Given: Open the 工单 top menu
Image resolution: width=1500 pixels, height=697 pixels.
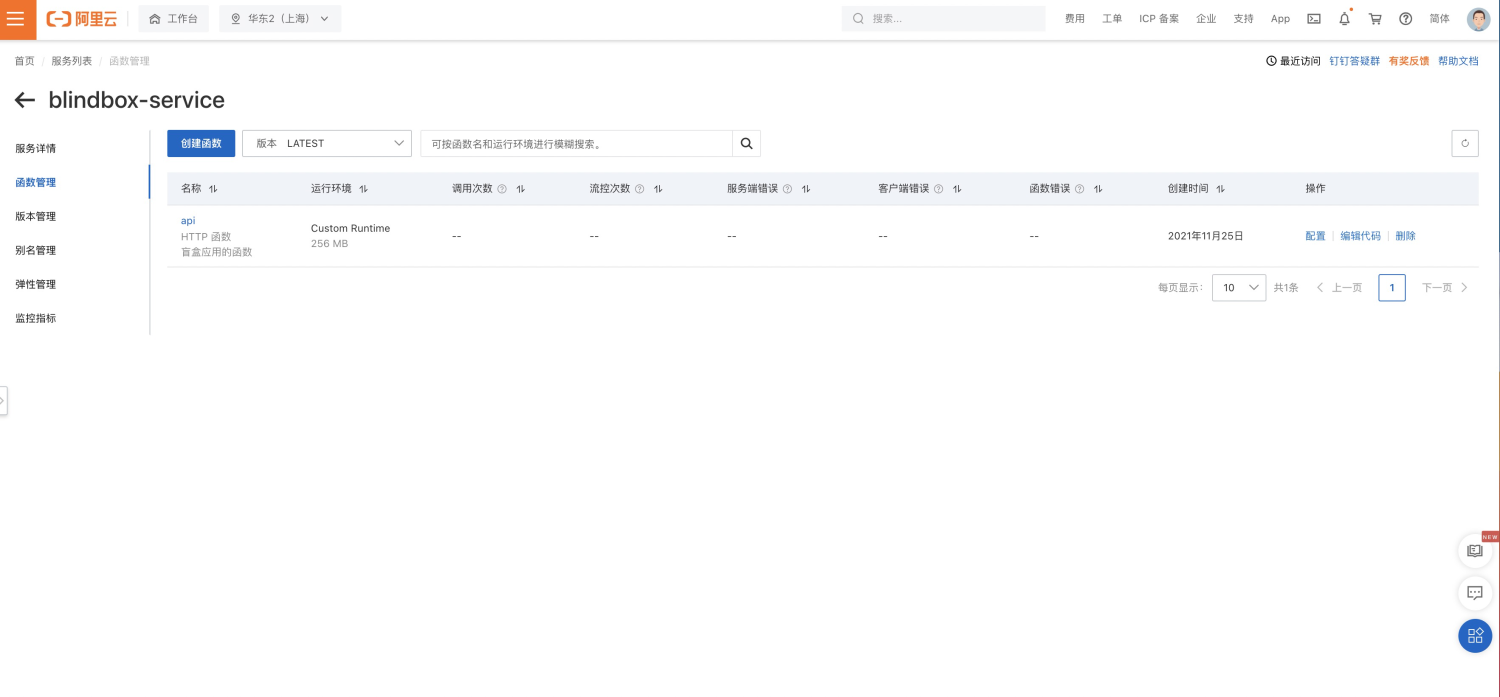Looking at the screenshot, I should tap(1112, 19).
